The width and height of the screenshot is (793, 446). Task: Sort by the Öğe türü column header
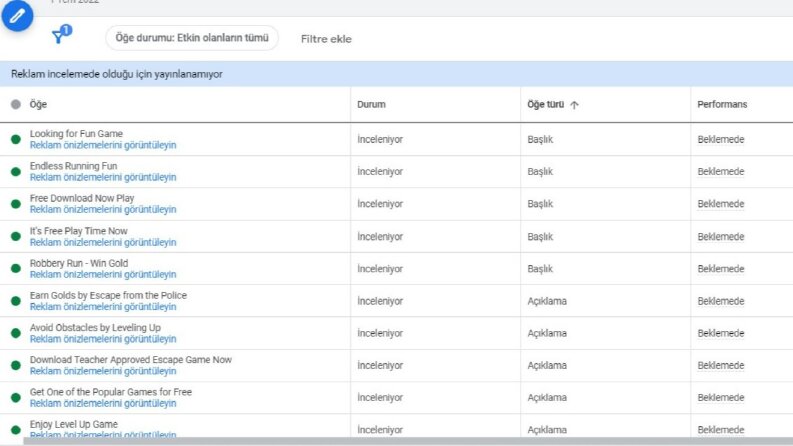click(545, 104)
